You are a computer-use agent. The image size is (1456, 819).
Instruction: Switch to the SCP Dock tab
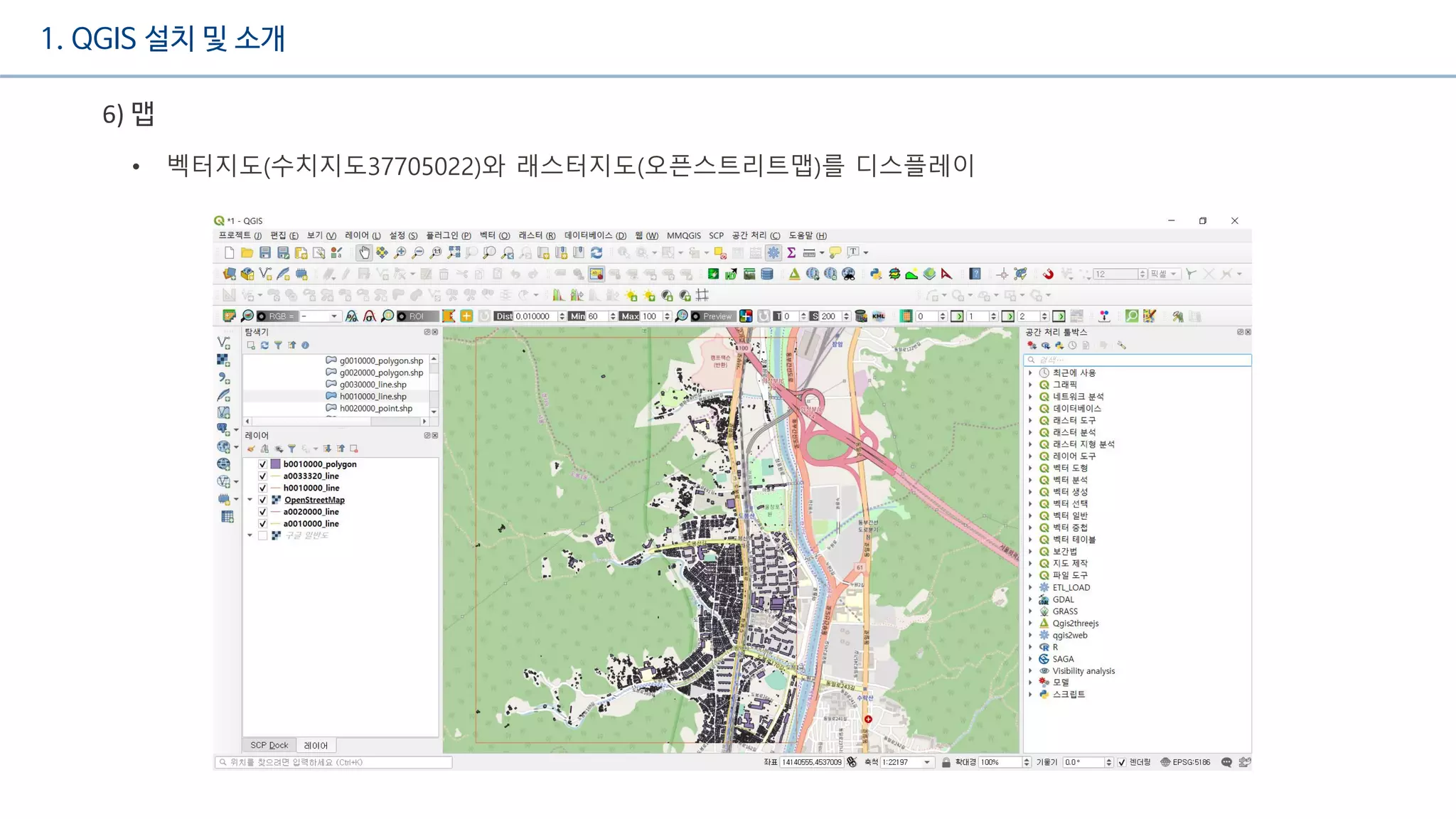pos(269,745)
